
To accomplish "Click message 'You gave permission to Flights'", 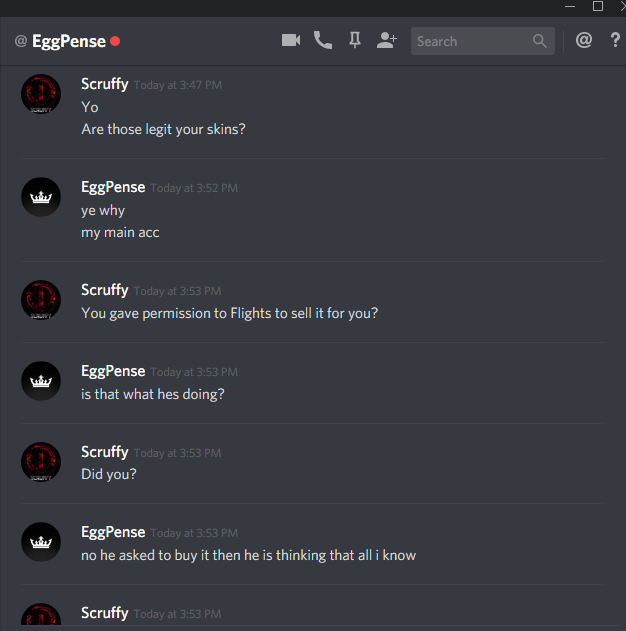I will [x=230, y=313].
